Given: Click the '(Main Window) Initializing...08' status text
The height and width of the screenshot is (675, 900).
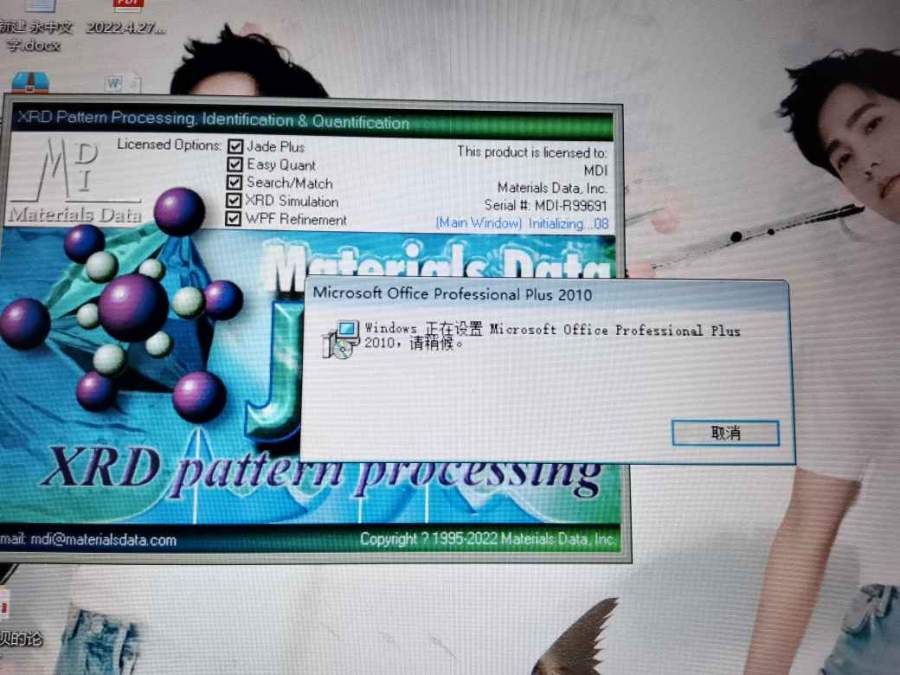Looking at the screenshot, I should point(522,223).
